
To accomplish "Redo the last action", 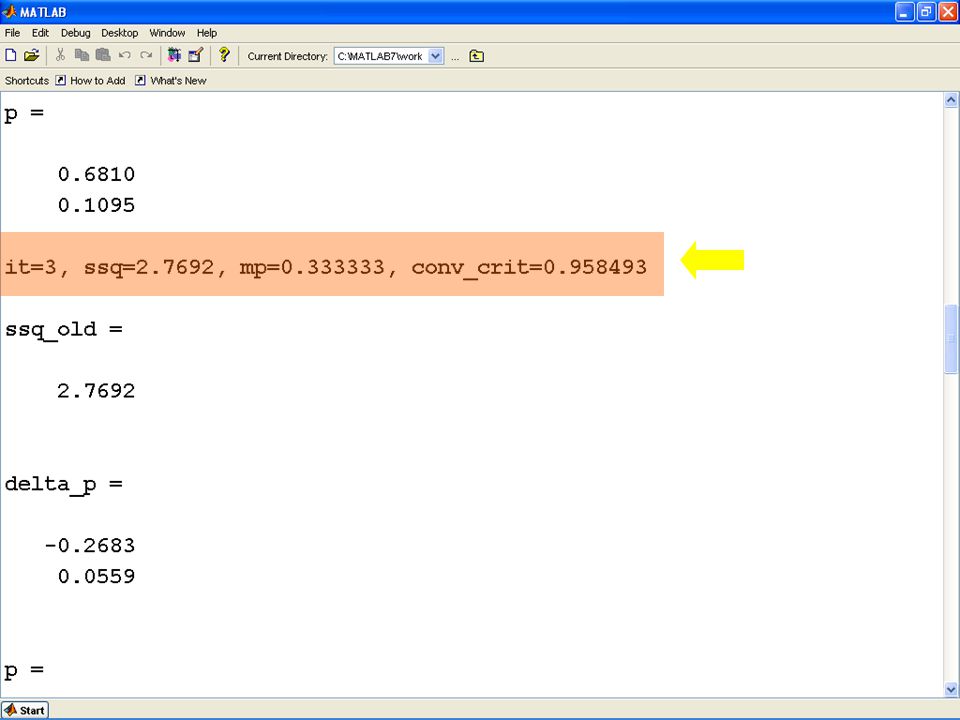I will [x=146, y=55].
